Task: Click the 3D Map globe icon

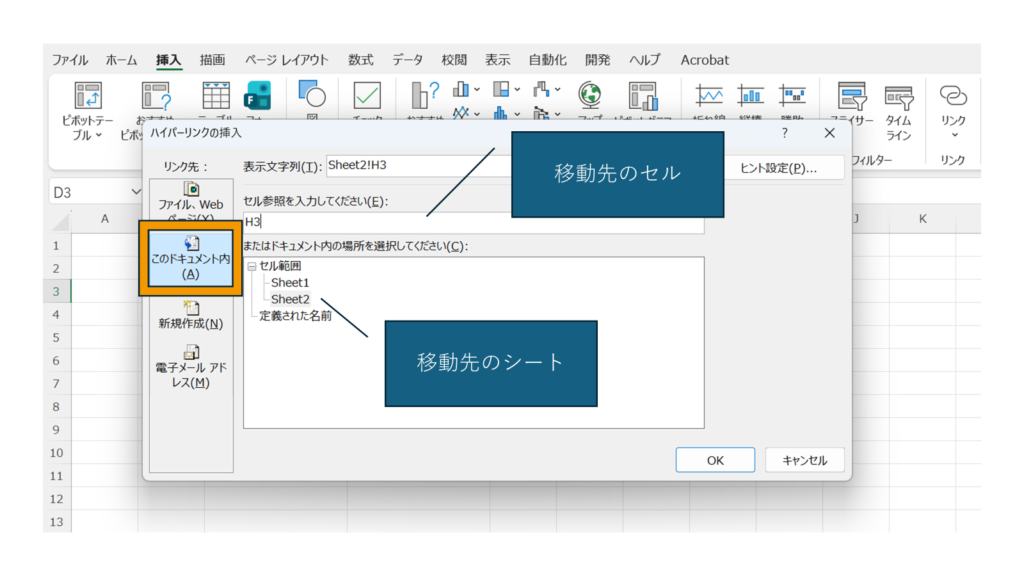Action: coord(590,96)
